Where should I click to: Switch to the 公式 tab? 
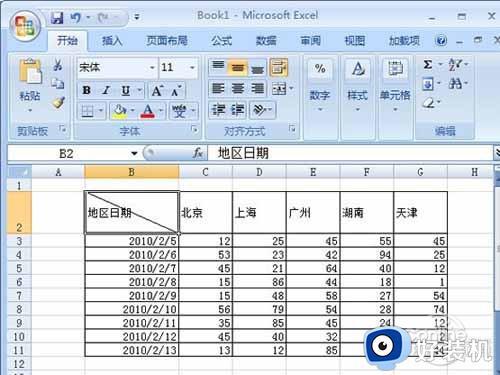click(x=222, y=41)
